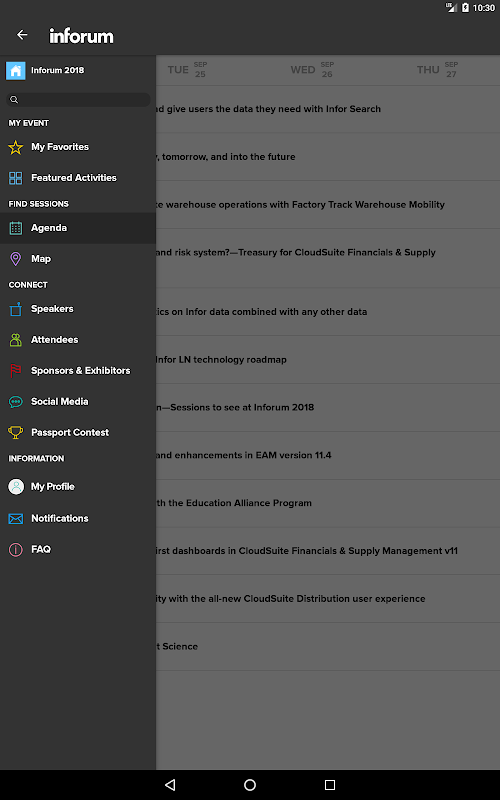Open Notifications menu item

[x=78, y=519]
